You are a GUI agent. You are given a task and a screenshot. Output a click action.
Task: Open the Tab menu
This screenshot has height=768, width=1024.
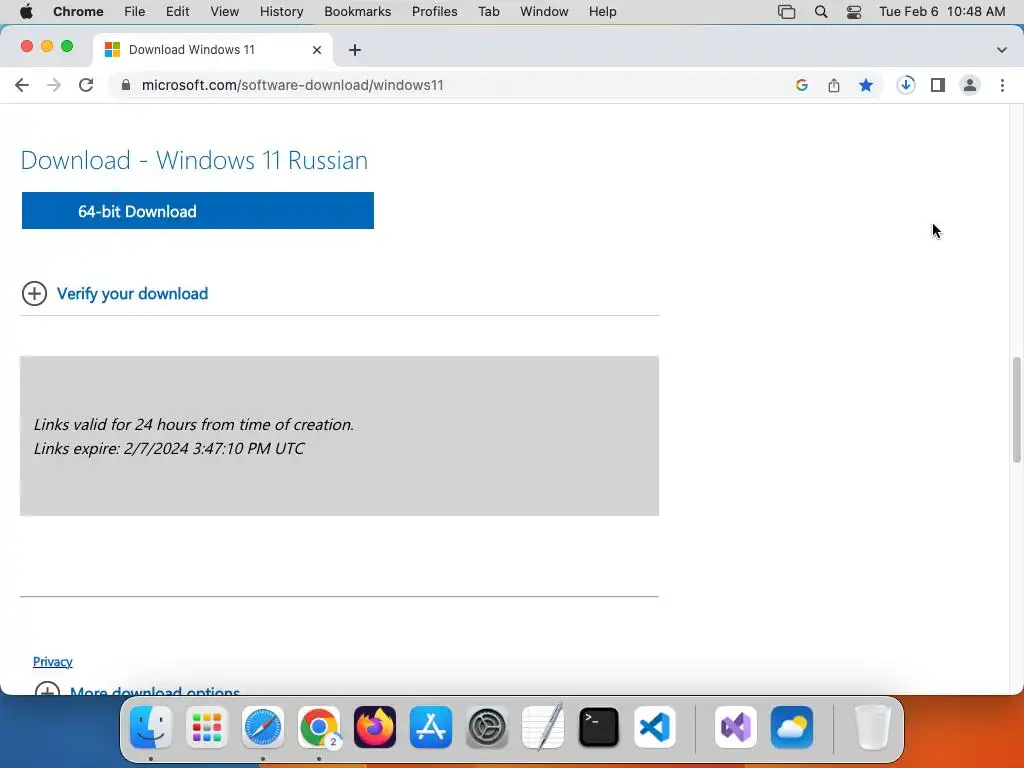click(x=488, y=12)
